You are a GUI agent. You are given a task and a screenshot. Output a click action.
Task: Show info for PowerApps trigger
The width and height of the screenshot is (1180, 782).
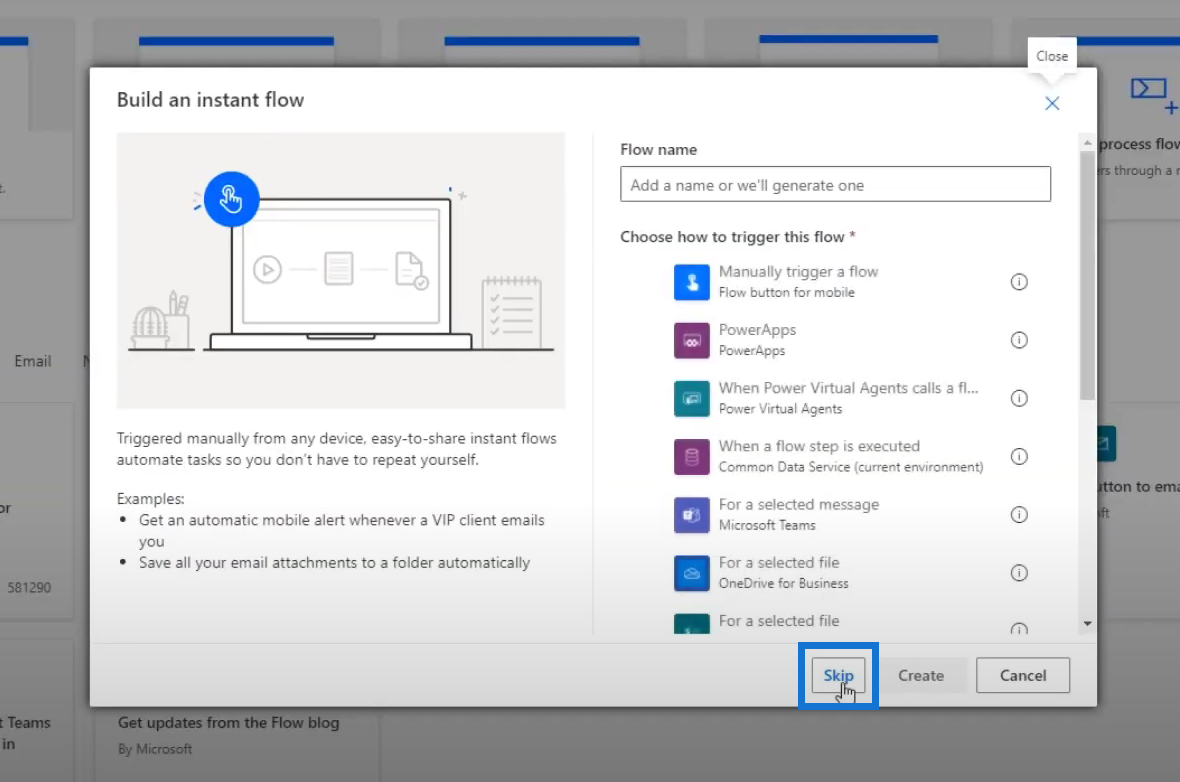click(x=1019, y=340)
